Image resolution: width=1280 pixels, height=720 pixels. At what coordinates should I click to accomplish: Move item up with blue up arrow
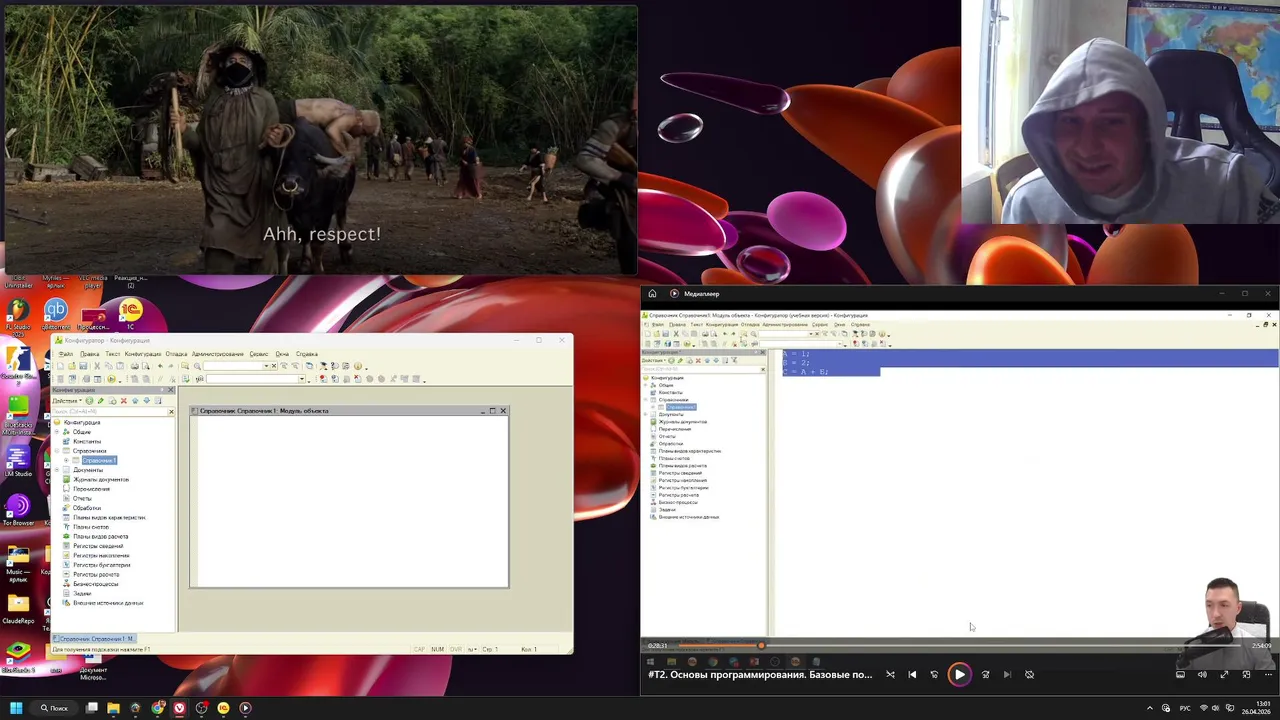[x=135, y=401]
